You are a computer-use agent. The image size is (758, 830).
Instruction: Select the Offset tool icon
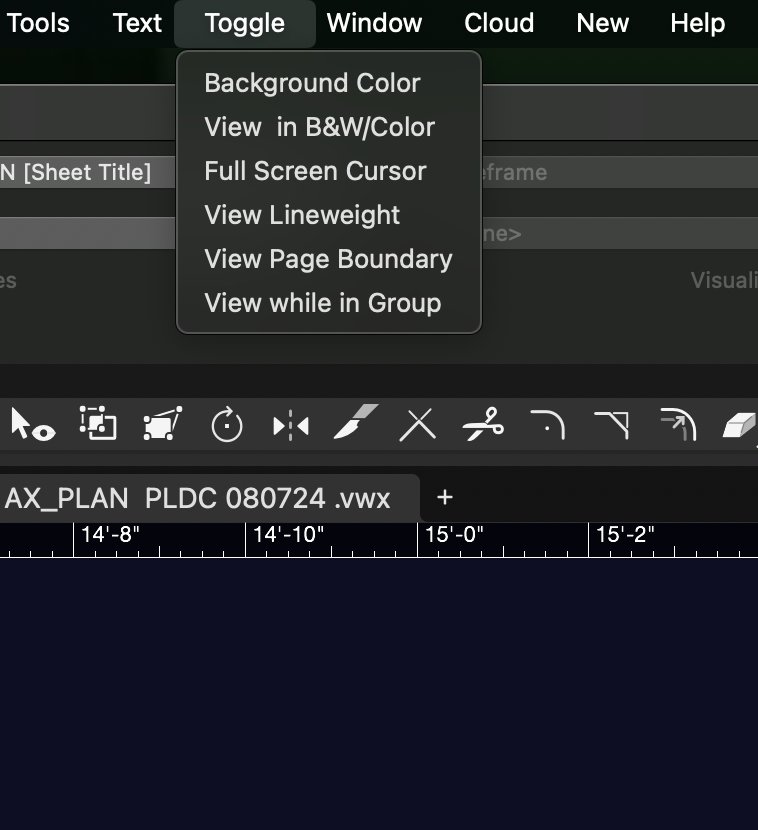click(x=677, y=425)
